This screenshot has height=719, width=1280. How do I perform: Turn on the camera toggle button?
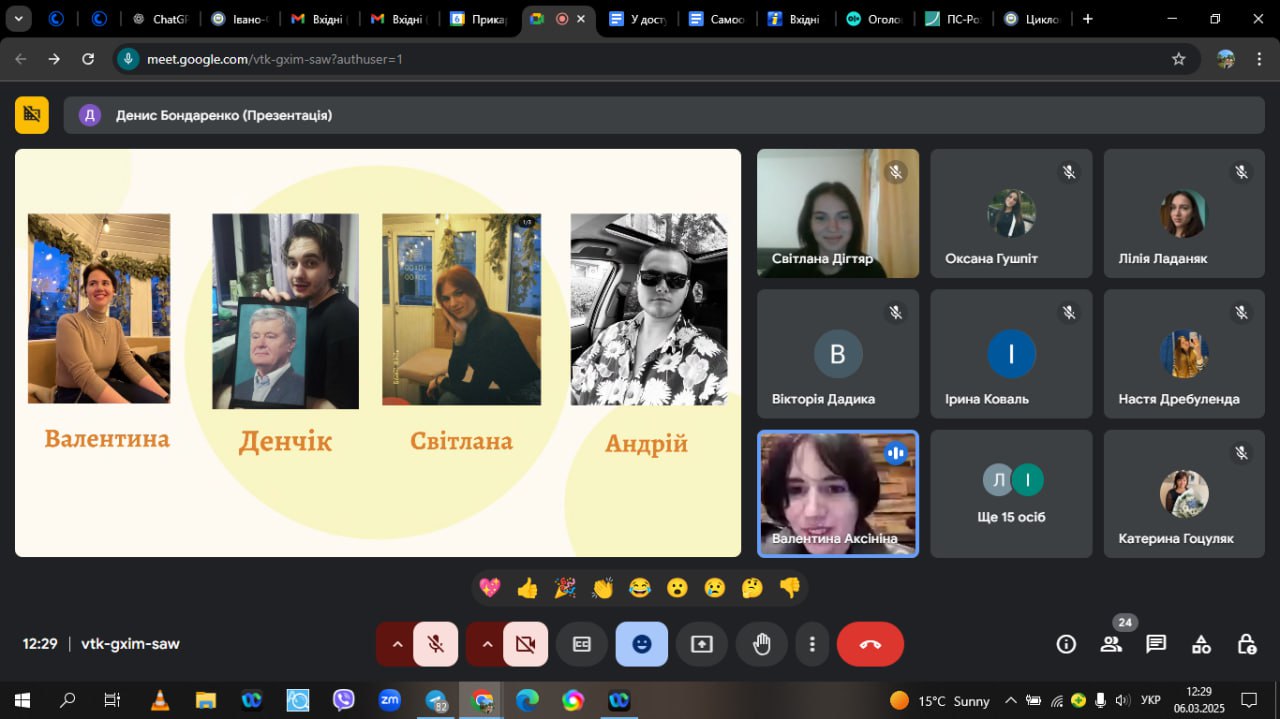point(526,644)
